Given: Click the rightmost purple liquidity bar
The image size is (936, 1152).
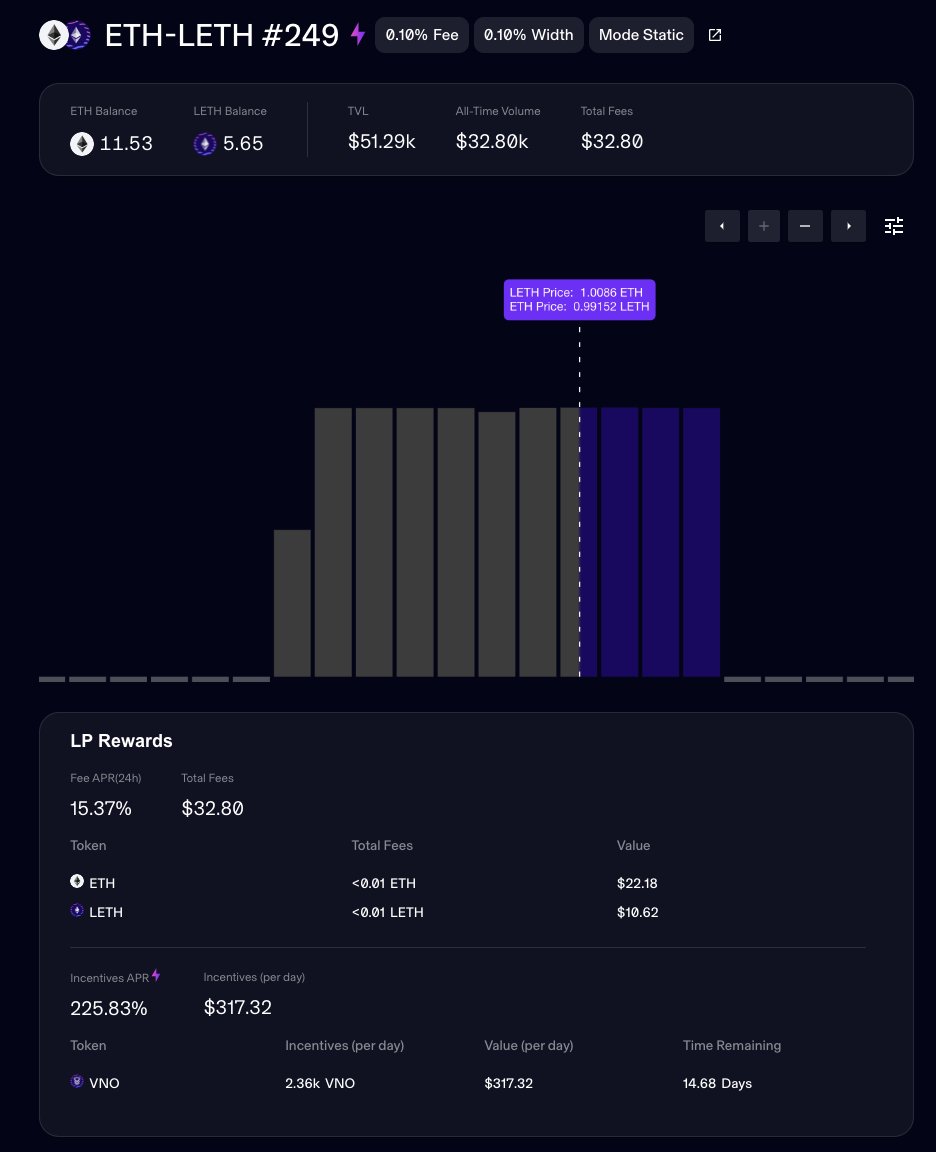Looking at the screenshot, I should pyautogui.click(x=702, y=542).
